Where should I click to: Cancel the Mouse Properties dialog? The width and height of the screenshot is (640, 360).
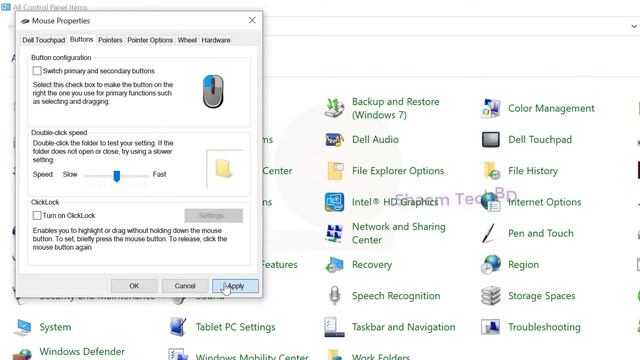click(x=185, y=286)
